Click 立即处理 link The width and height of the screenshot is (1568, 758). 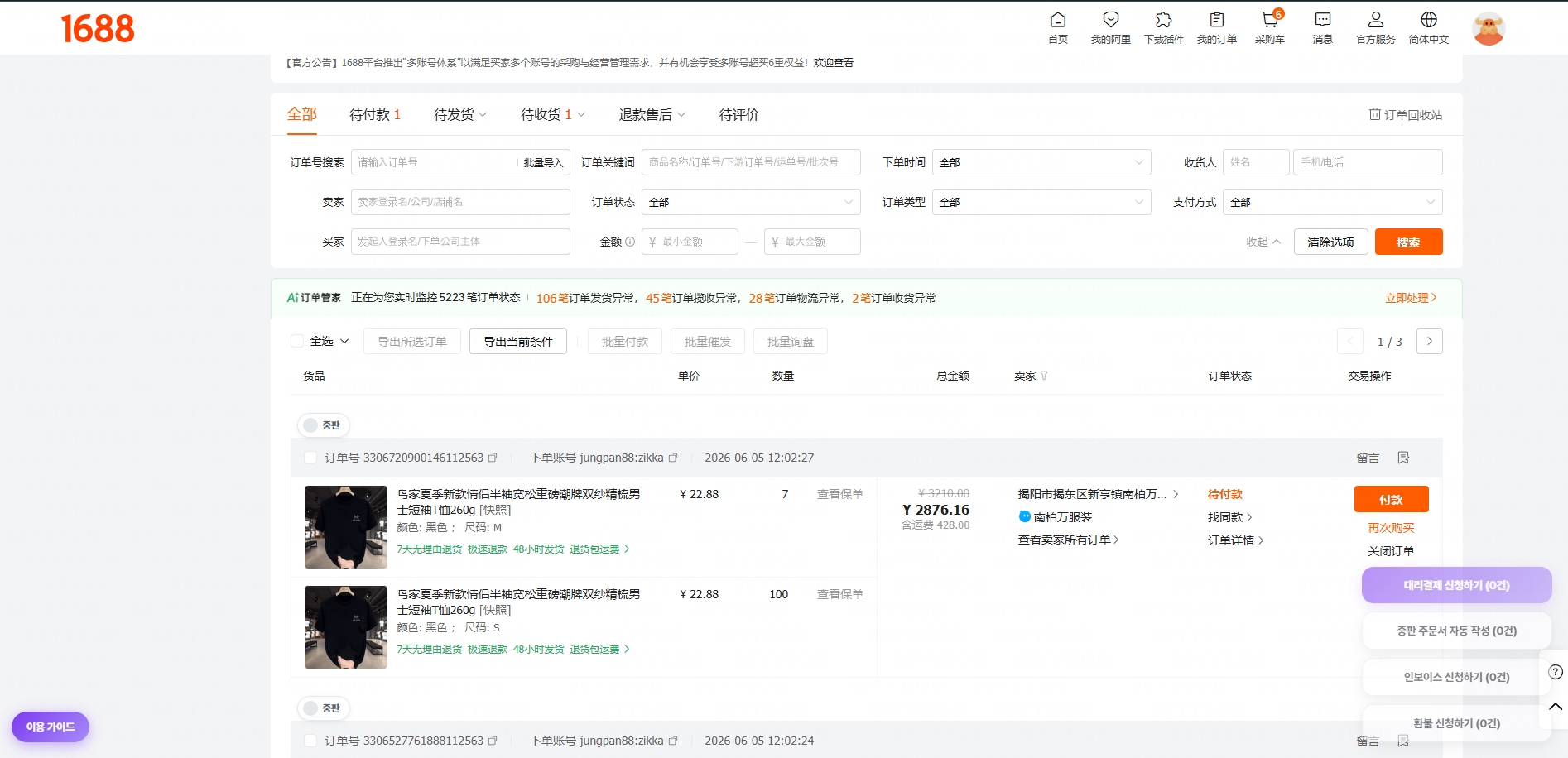[x=1411, y=298]
